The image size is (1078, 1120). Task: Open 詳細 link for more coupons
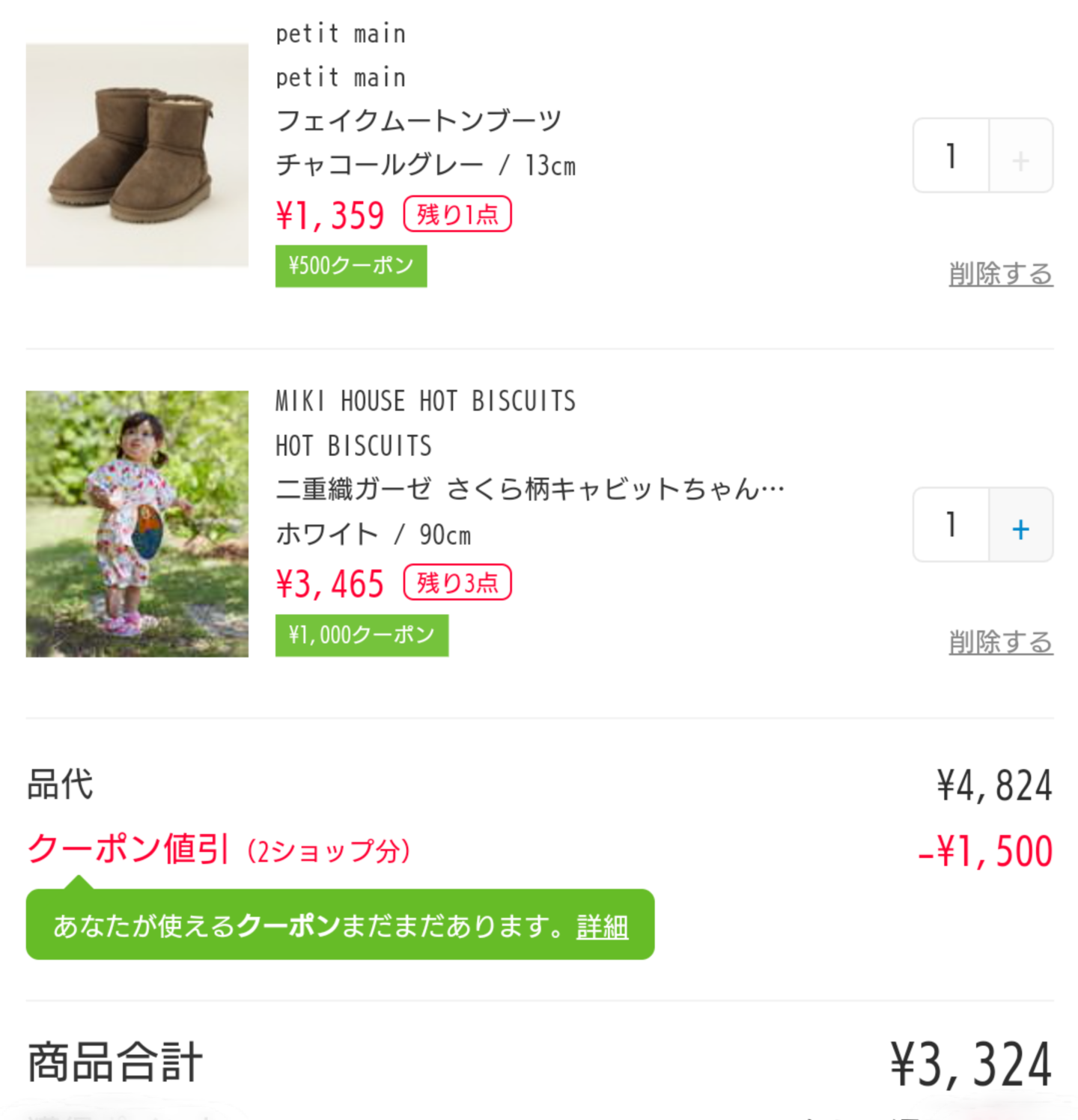point(602,927)
